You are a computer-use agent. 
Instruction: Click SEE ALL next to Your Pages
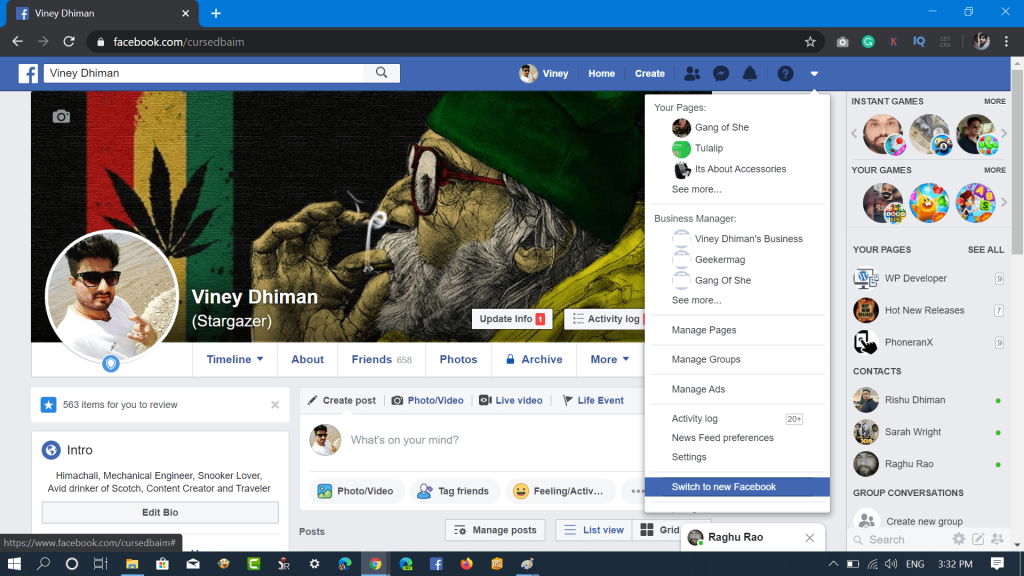point(985,249)
